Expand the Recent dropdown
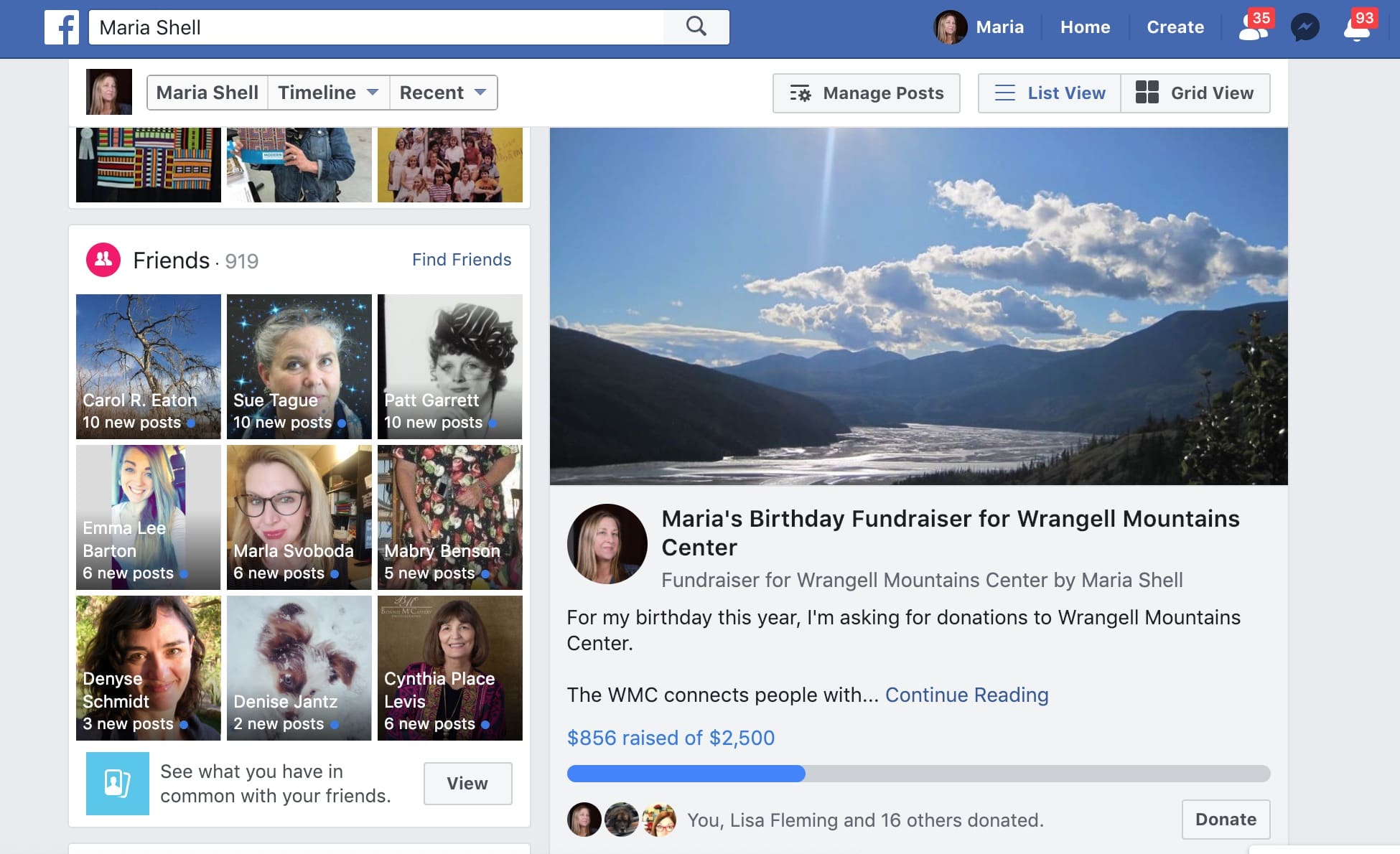Image resolution: width=1400 pixels, height=854 pixels. click(443, 93)
